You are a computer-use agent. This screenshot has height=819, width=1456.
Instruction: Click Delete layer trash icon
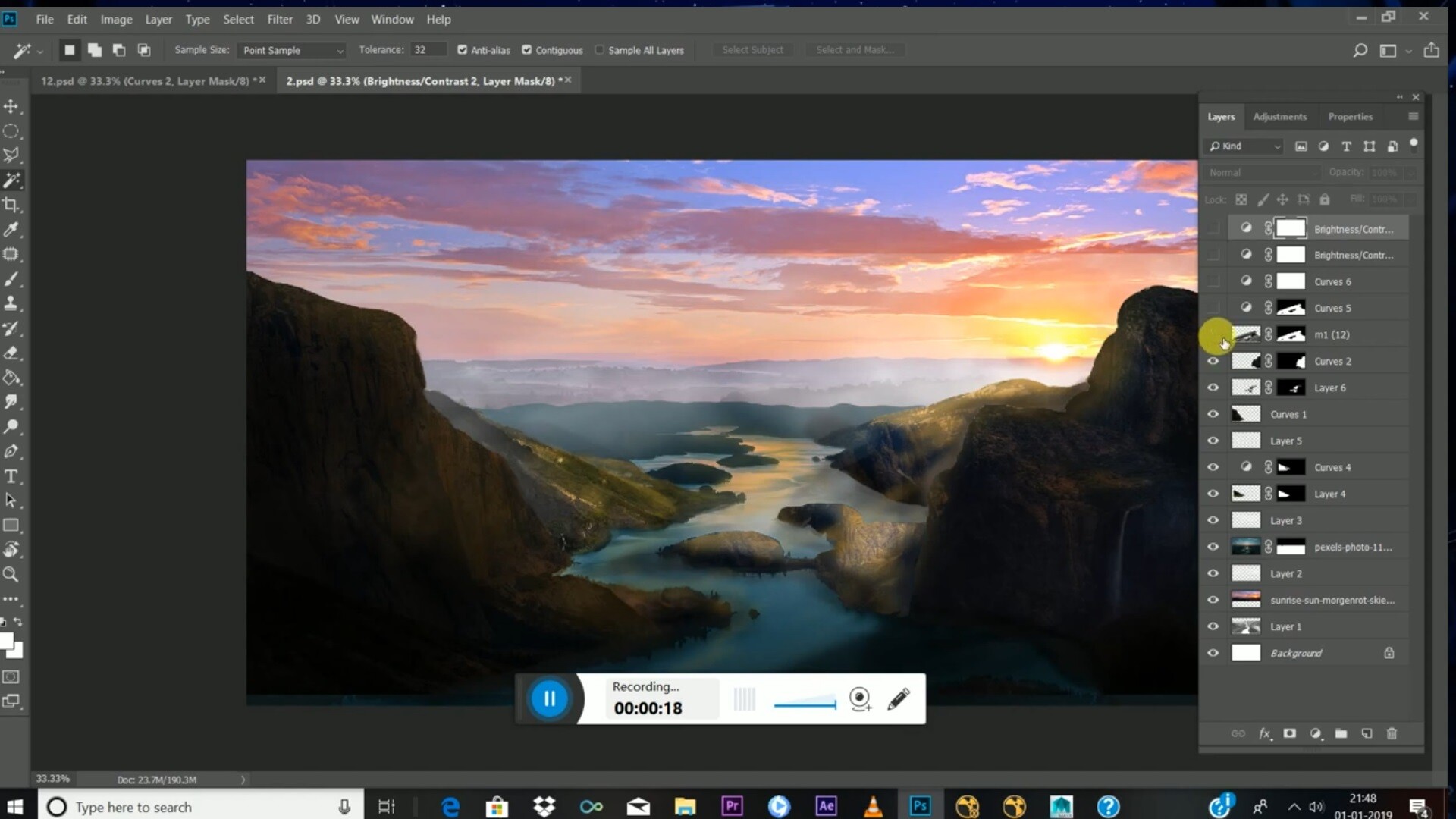click(1392, 733)
